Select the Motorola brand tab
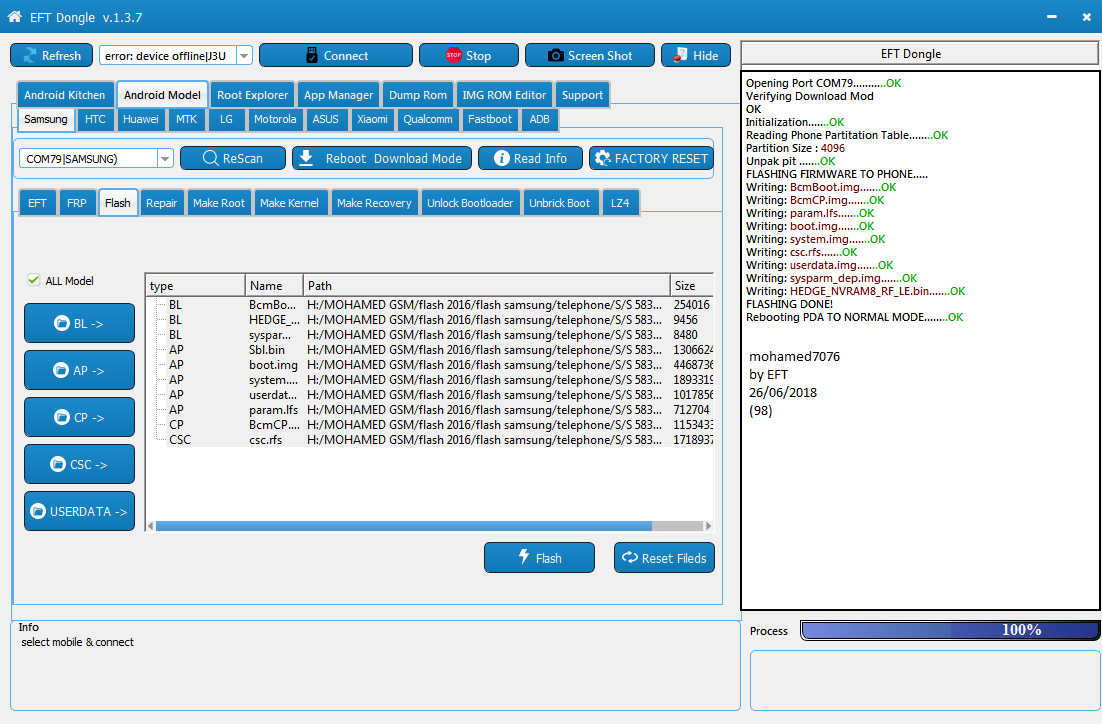Viewport: 1102px width, 724px height. (275, 119)
